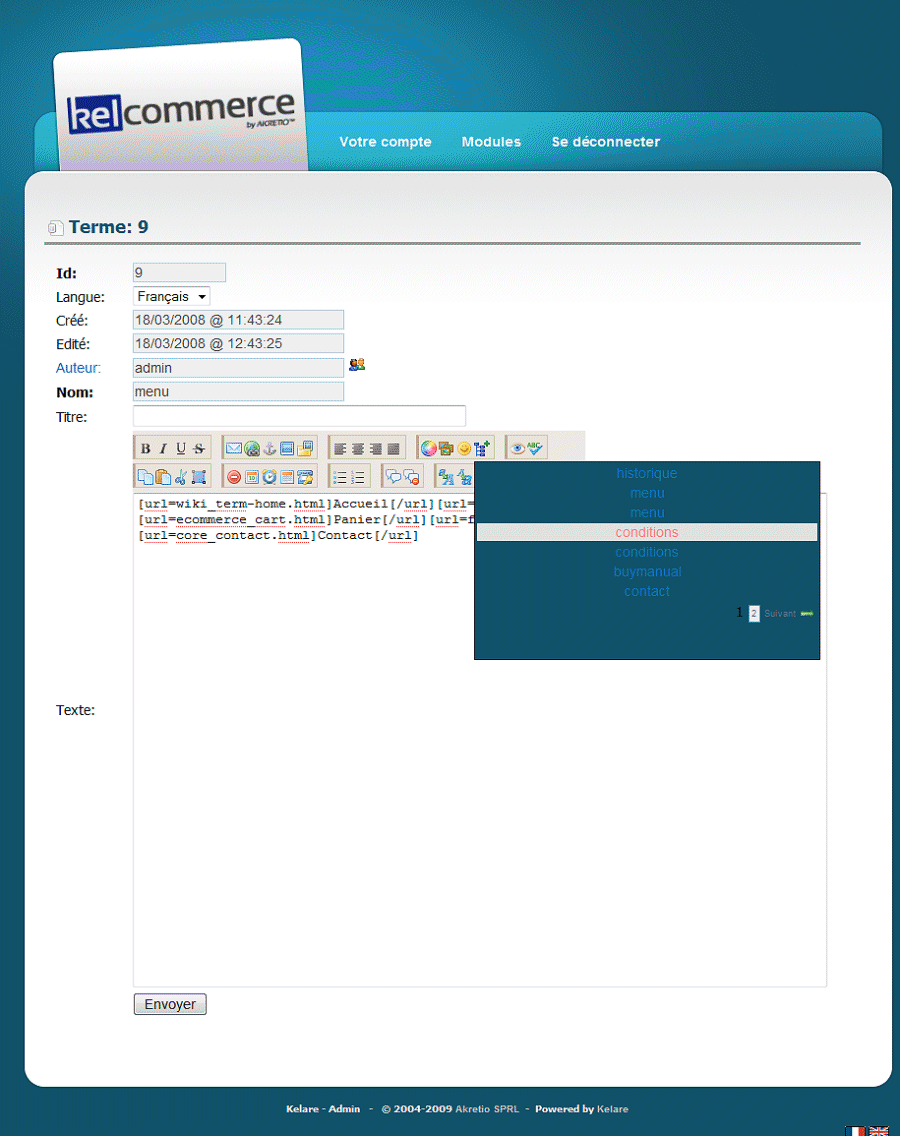Open the color wheel picker

tap(428, 449)
